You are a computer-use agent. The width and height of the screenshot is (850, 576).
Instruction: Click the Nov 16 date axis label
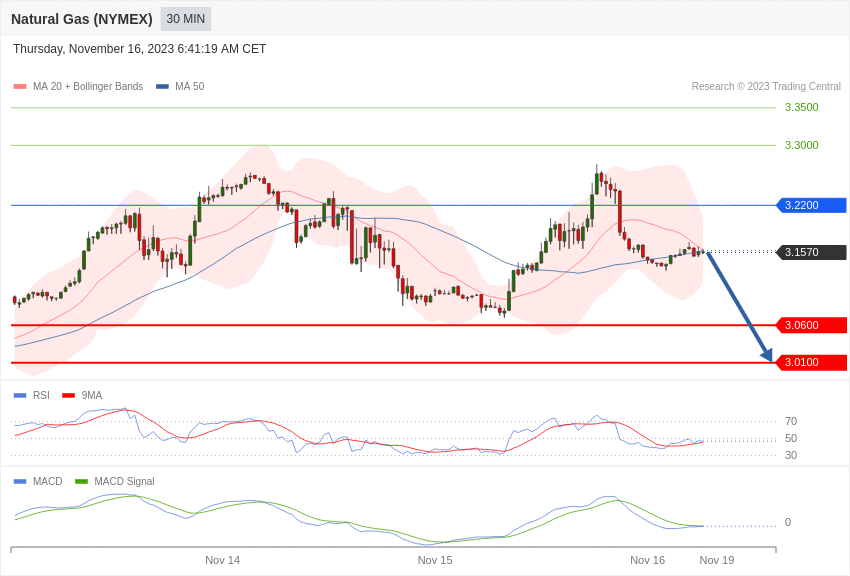tap(647, 560)
